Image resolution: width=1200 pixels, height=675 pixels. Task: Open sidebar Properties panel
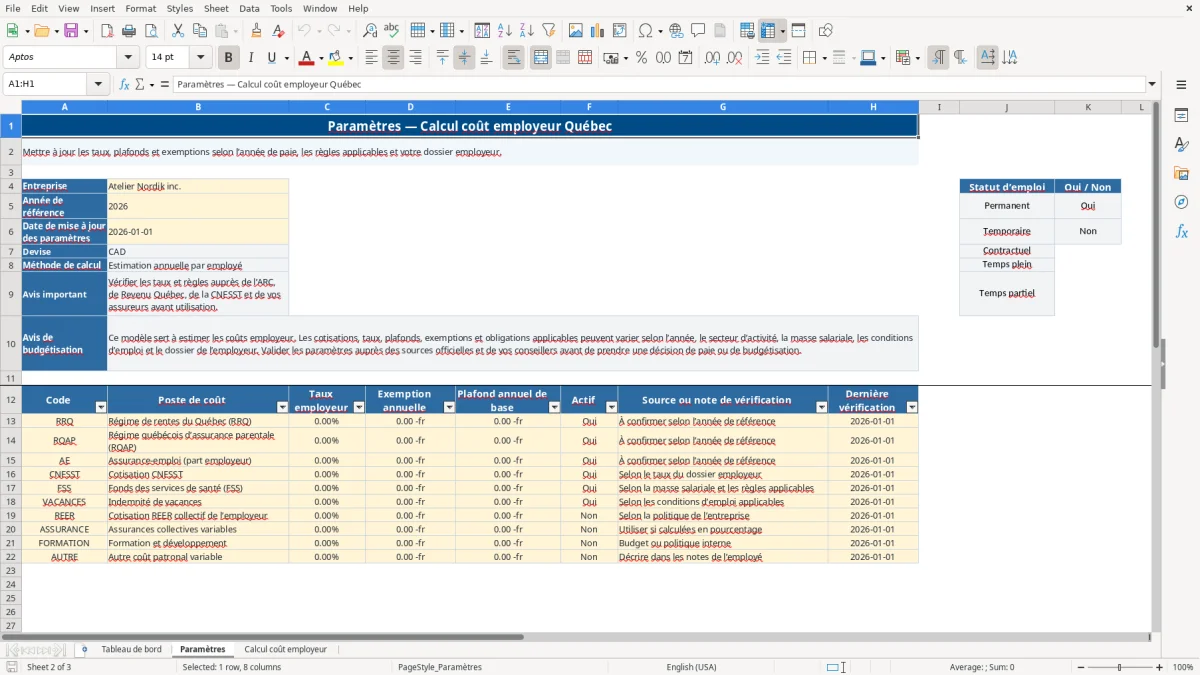[1181, 116]
